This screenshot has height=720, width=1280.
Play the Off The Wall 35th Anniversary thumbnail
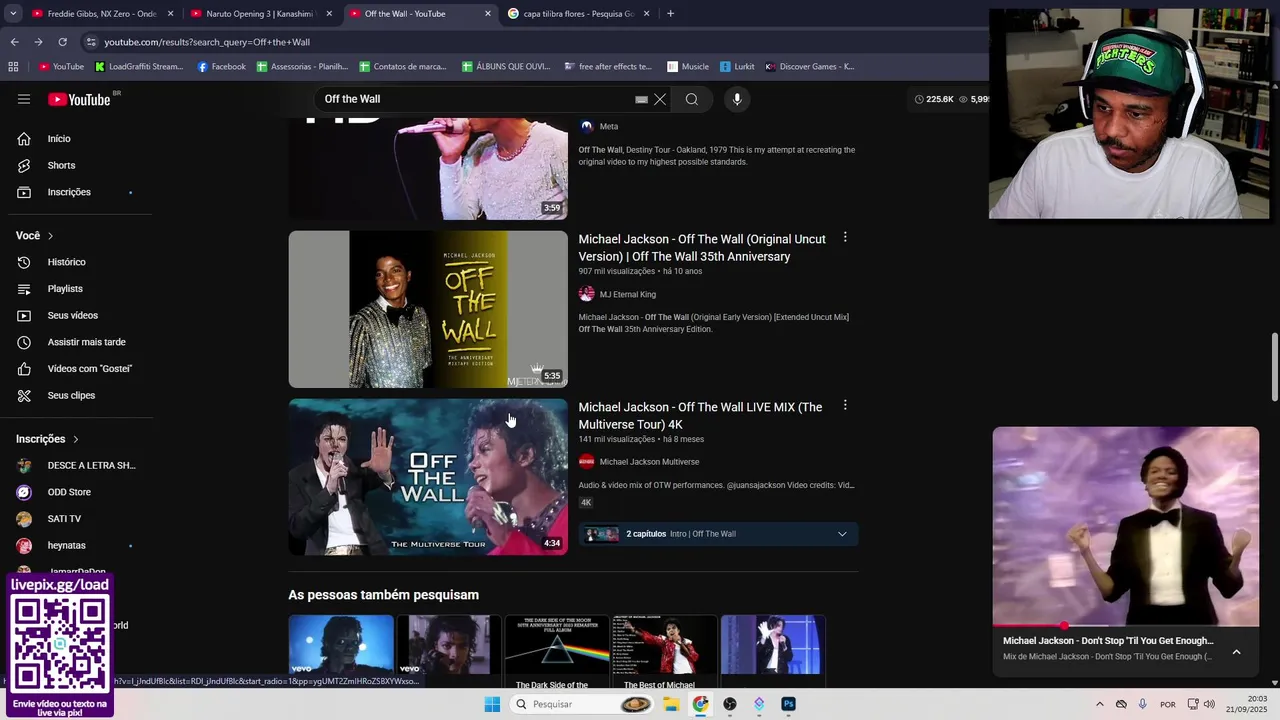[x=428, y=309]
